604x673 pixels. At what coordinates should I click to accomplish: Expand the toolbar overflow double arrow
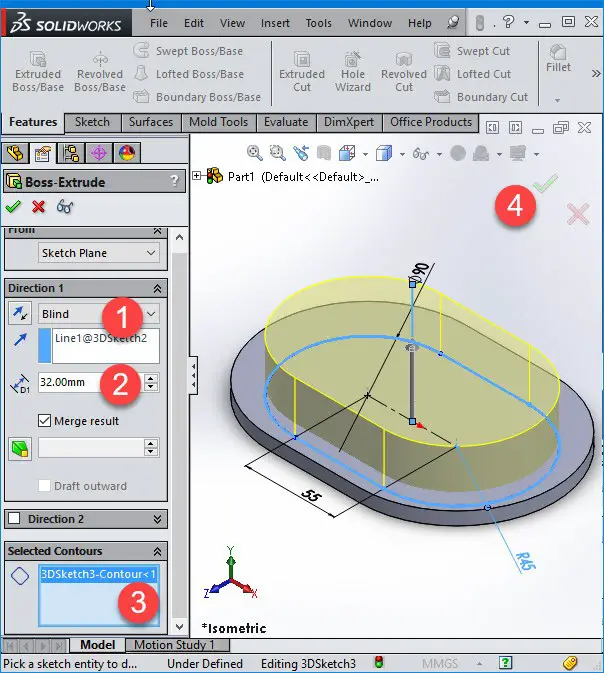point(596,73)
